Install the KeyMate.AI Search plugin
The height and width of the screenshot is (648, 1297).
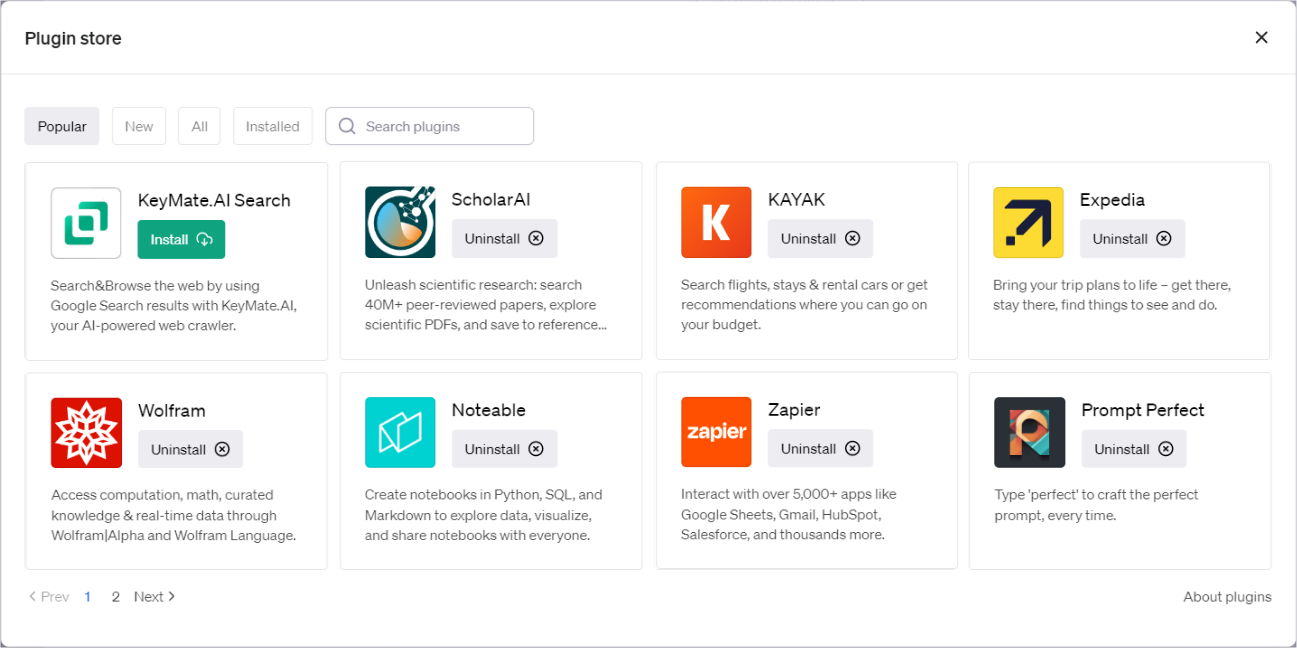(x=181, y=239)
